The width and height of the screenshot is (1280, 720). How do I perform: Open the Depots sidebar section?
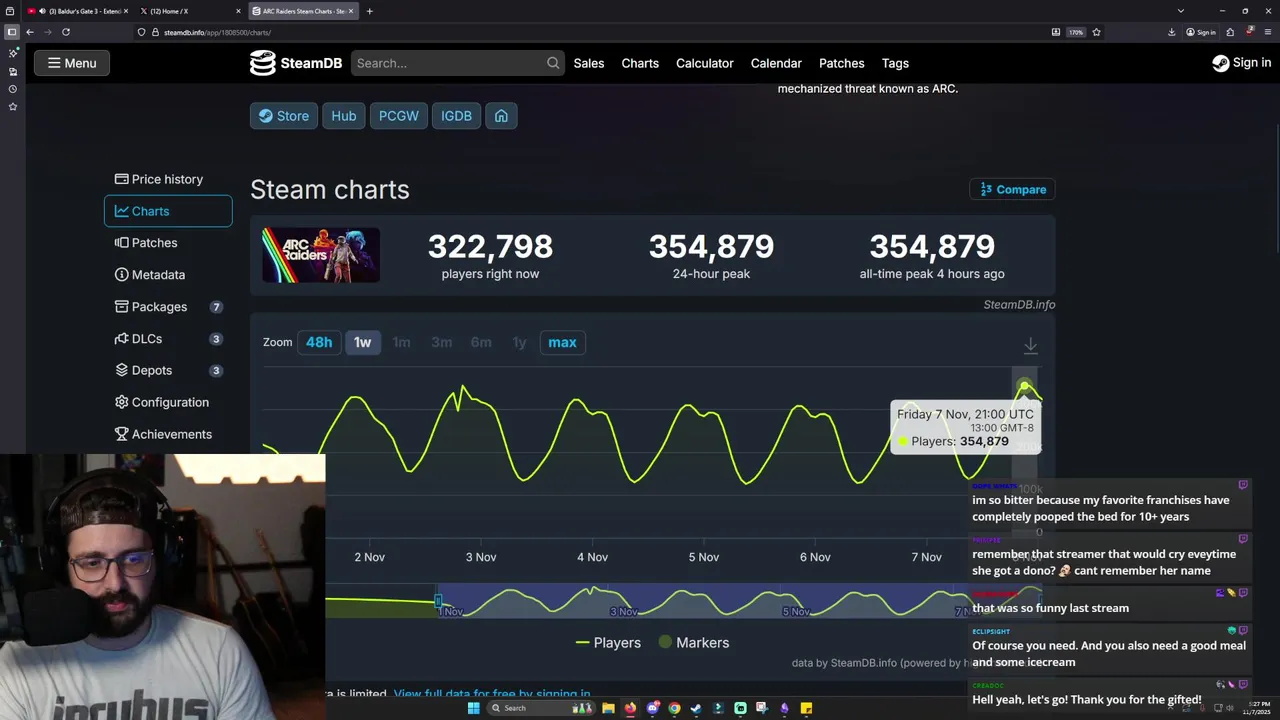pyautogui.click(x=168, y=370)
